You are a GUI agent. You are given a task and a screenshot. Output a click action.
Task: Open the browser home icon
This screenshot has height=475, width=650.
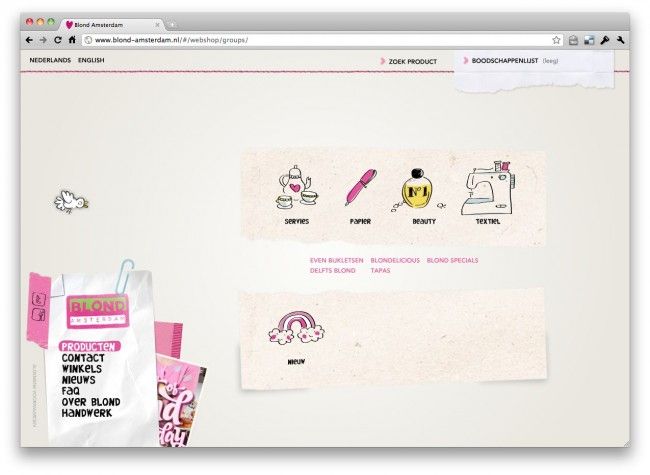point(72,40)
